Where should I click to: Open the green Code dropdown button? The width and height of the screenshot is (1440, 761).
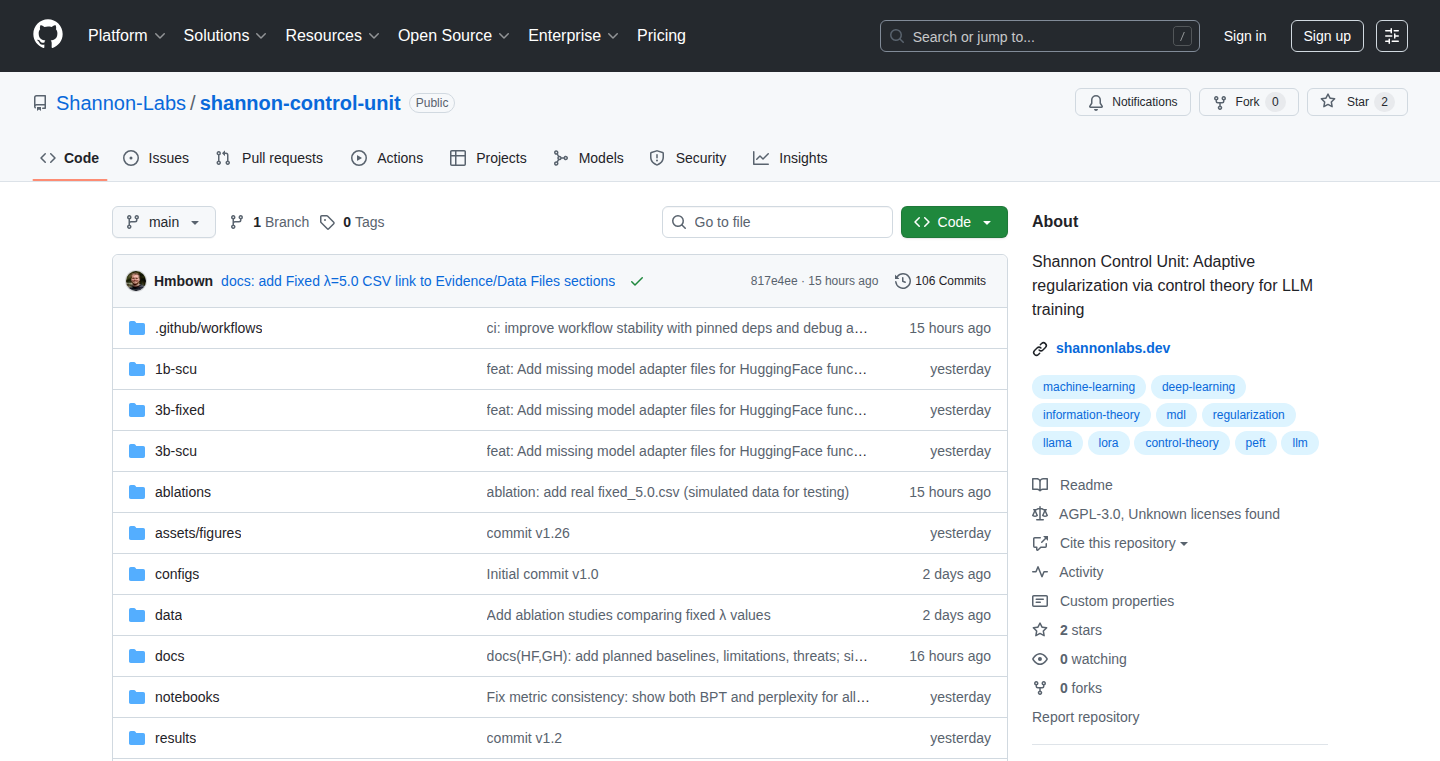(954, 222)
